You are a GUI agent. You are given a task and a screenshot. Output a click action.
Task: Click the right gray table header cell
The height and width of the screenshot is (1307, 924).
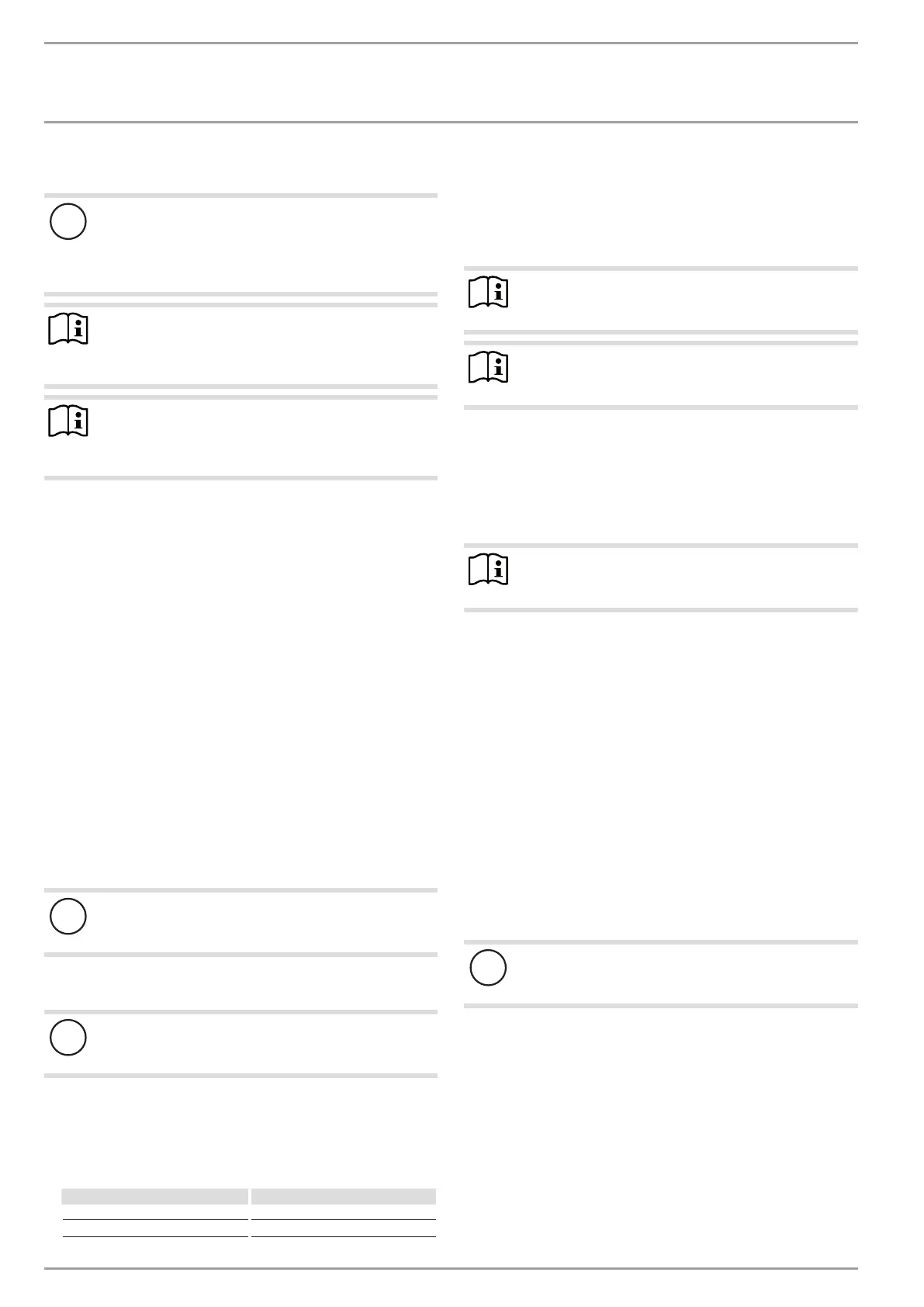pyautogui.click(x=343, y=1196)
